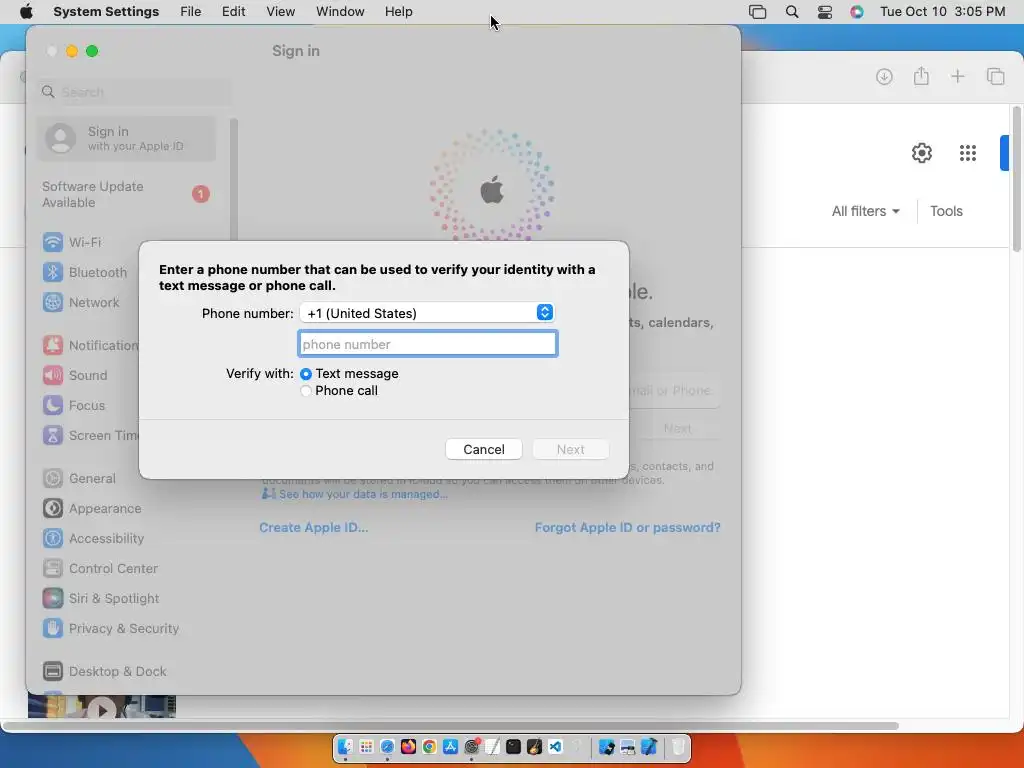Select Sign in with your Apple ID
The width and height of the screenshot is (1024, 768).
(126, 138)
